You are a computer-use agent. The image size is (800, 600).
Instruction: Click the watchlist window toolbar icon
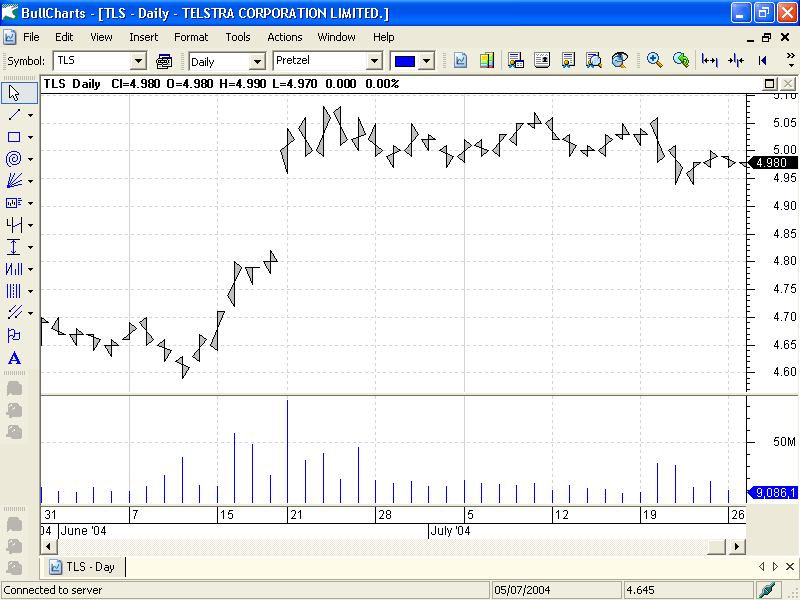[x=516, y=60]
